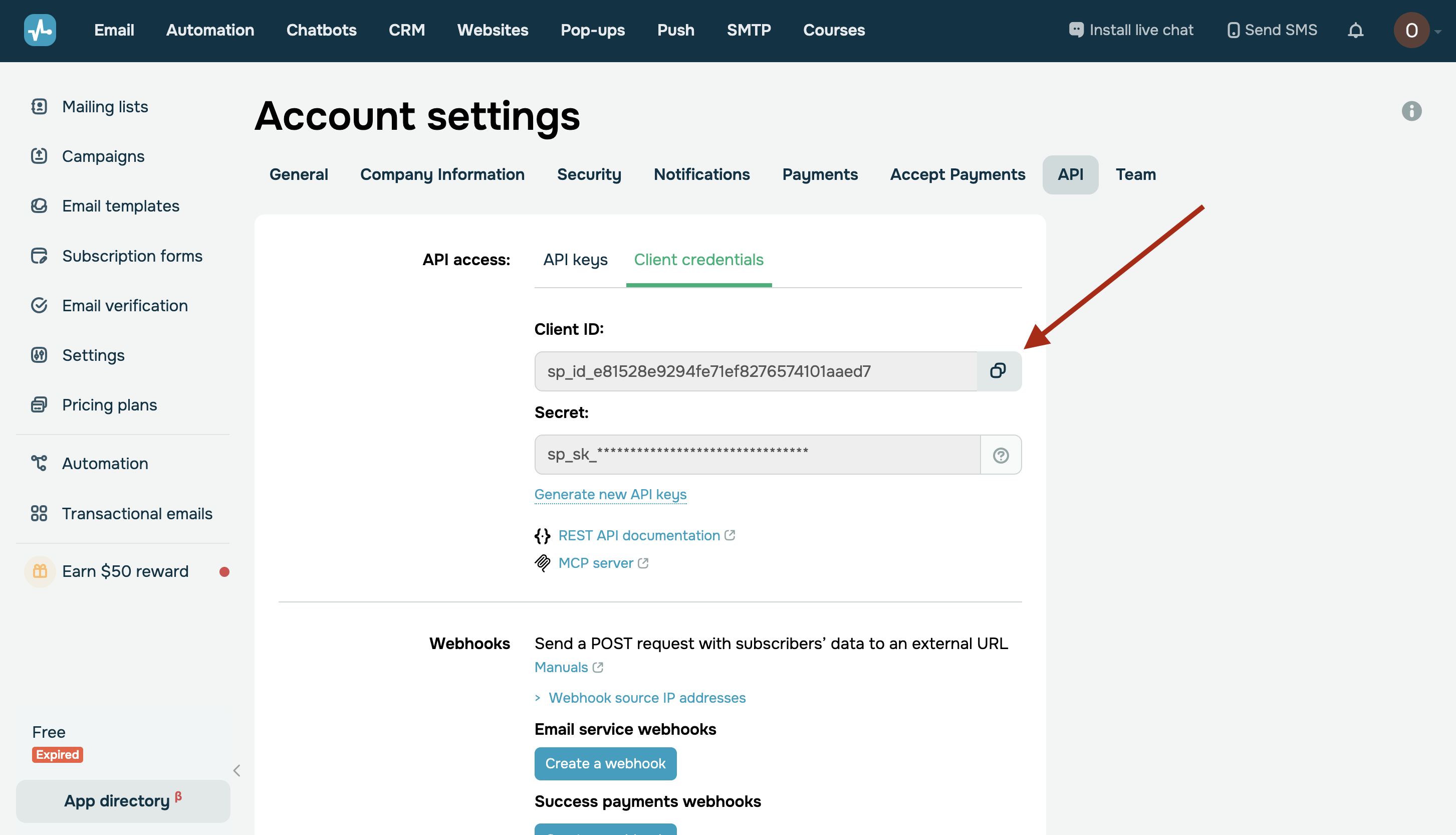Click the Pricing plans sidebar icon
Viewport: 1456px width, 835px height.
pyautogui.click(x=39, y=405)
